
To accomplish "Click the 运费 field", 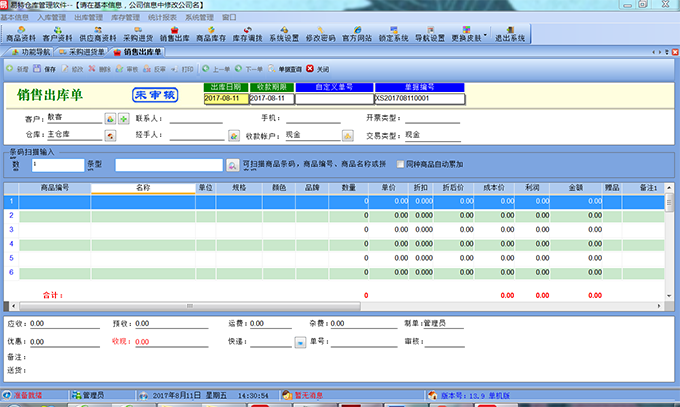I will tap(271, 323).
